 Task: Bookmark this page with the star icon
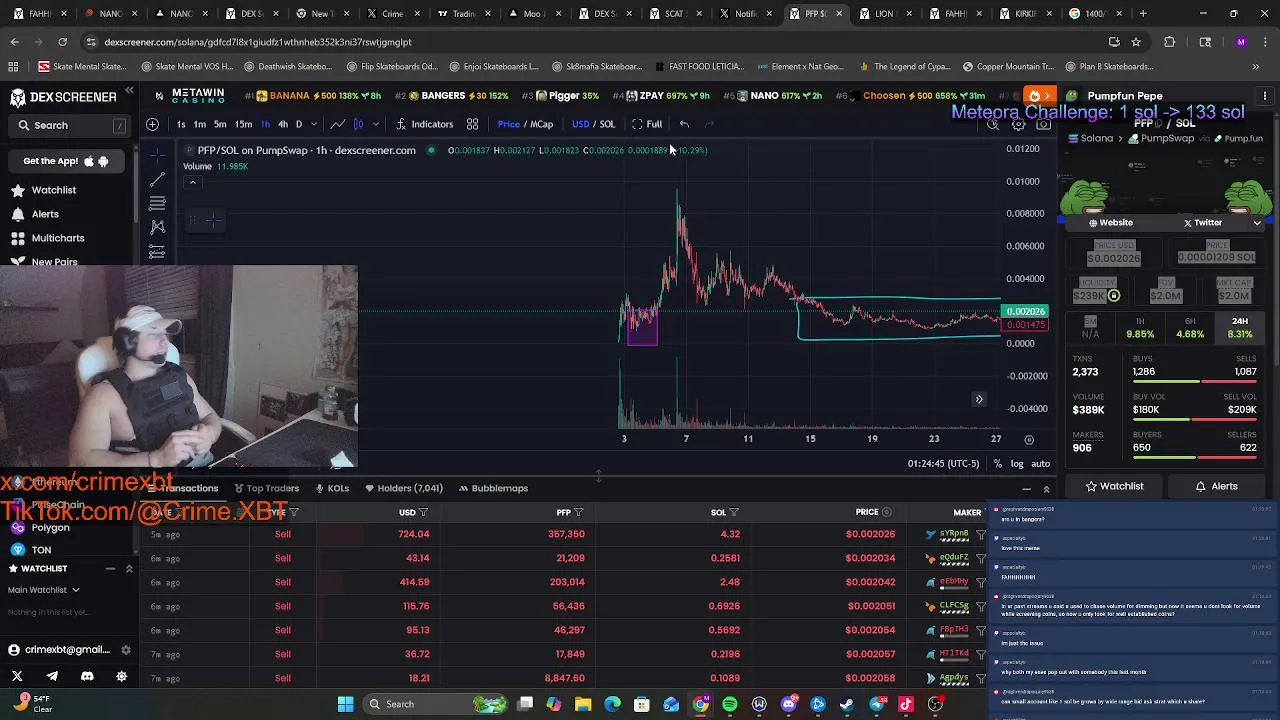click(1136, 42)
